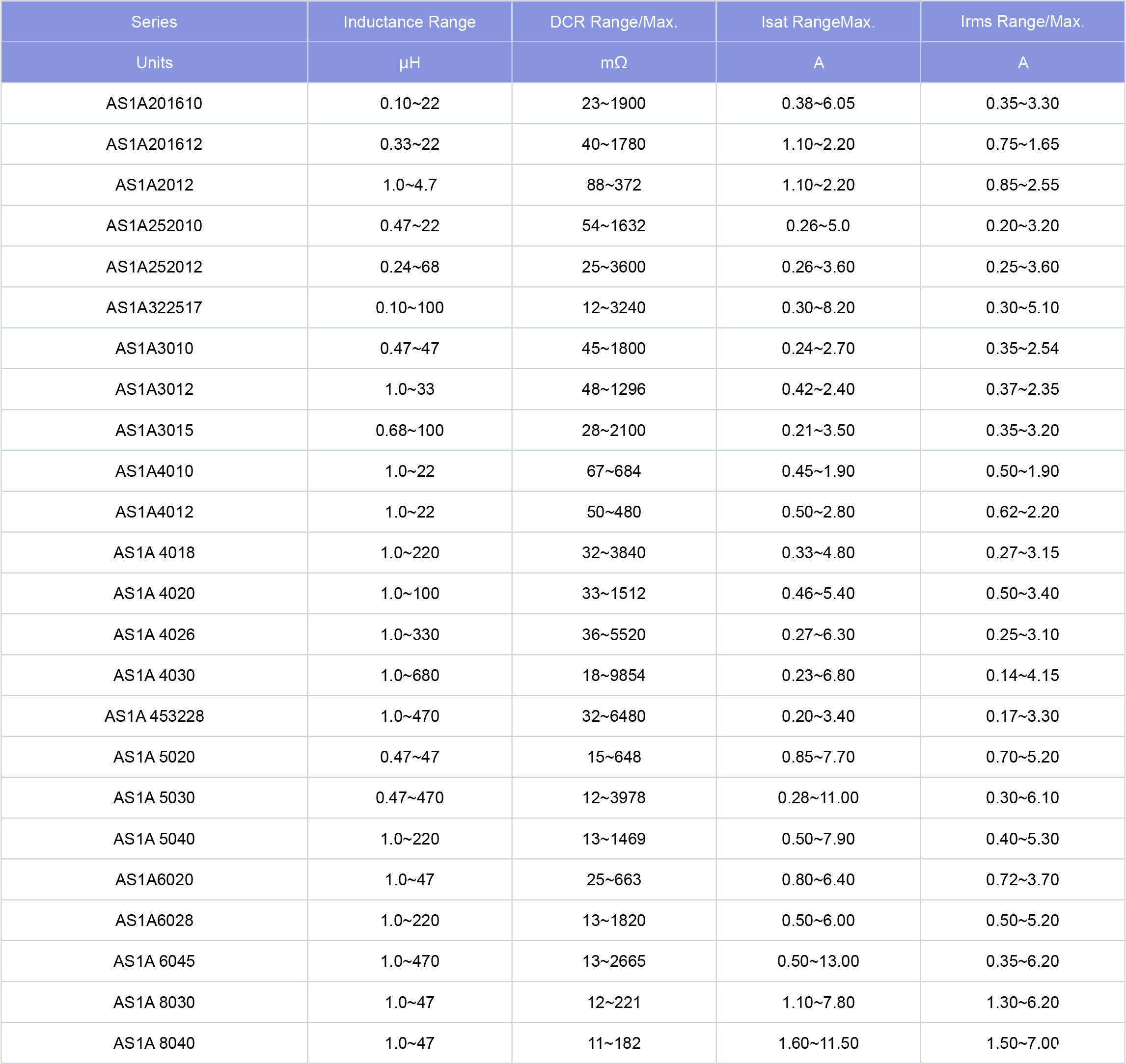Select the Inductance Range header cell
Image resolution: width=1126 pixels, height=1064 pixels.
[409, 22]
